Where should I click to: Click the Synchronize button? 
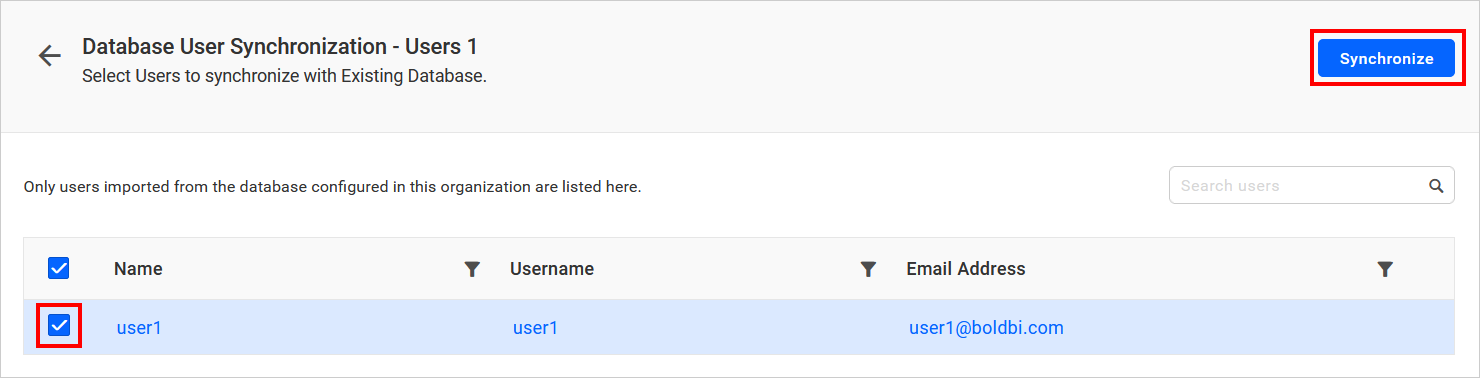(x=1386, y=59)
